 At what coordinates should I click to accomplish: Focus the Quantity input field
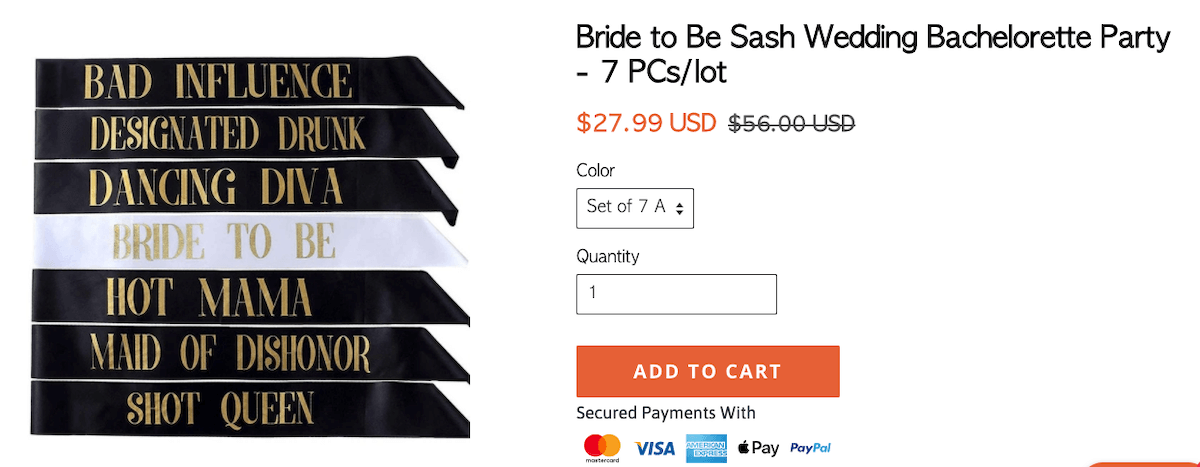tap(676, 294)
